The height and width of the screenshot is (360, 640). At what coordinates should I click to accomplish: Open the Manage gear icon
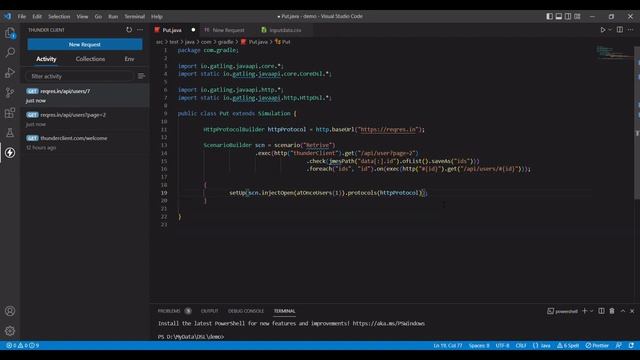(10, 331)
